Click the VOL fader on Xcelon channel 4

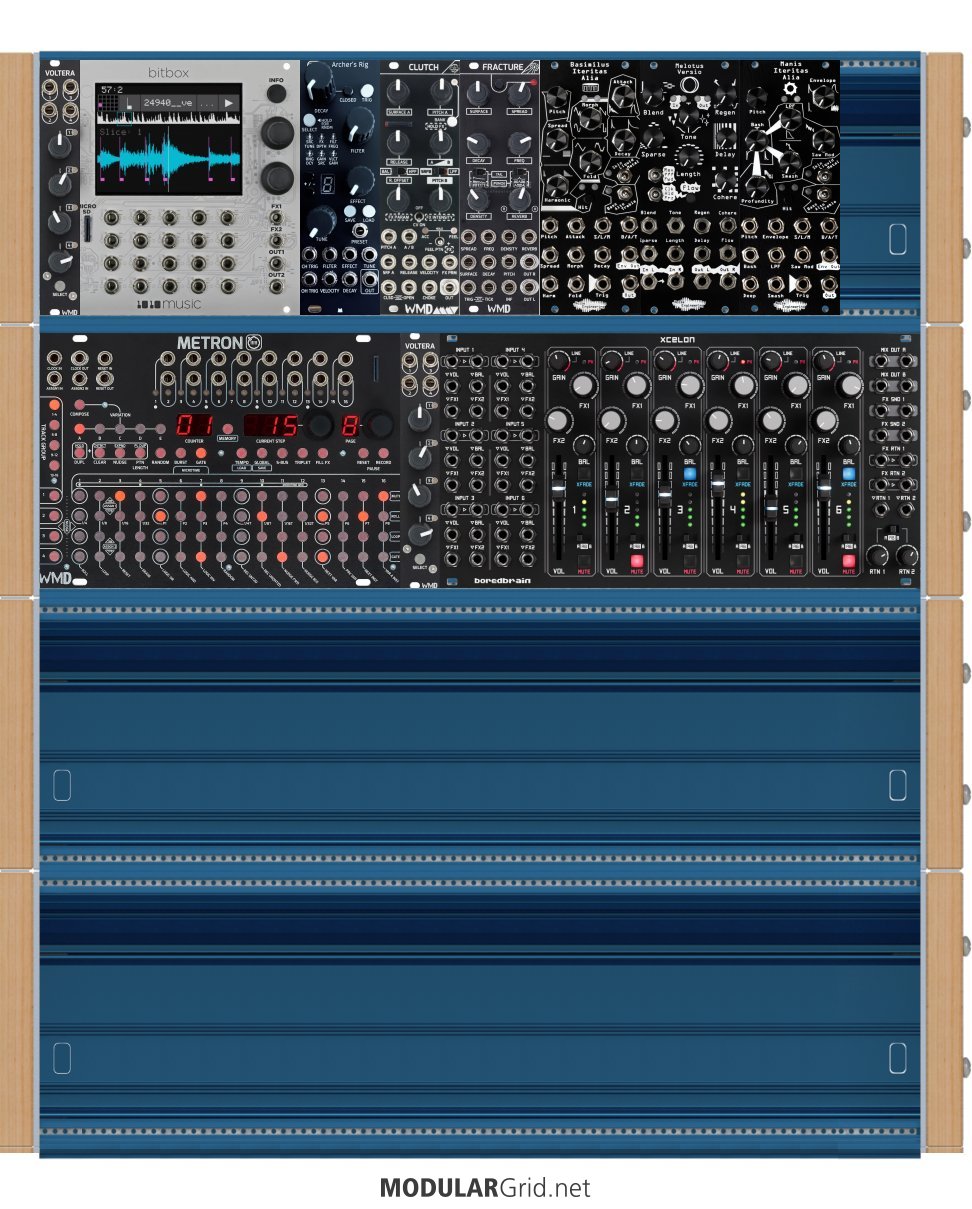click(x=717, y=483)
